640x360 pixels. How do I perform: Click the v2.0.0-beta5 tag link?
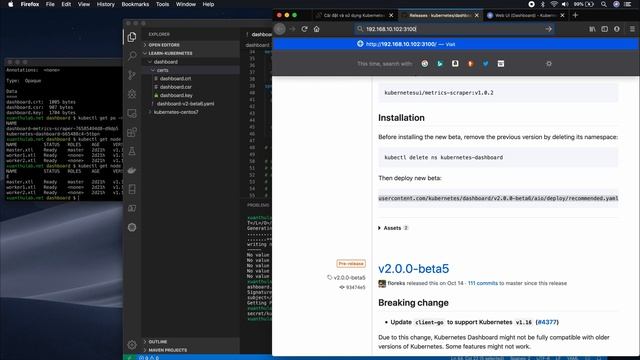pos(347,278)
